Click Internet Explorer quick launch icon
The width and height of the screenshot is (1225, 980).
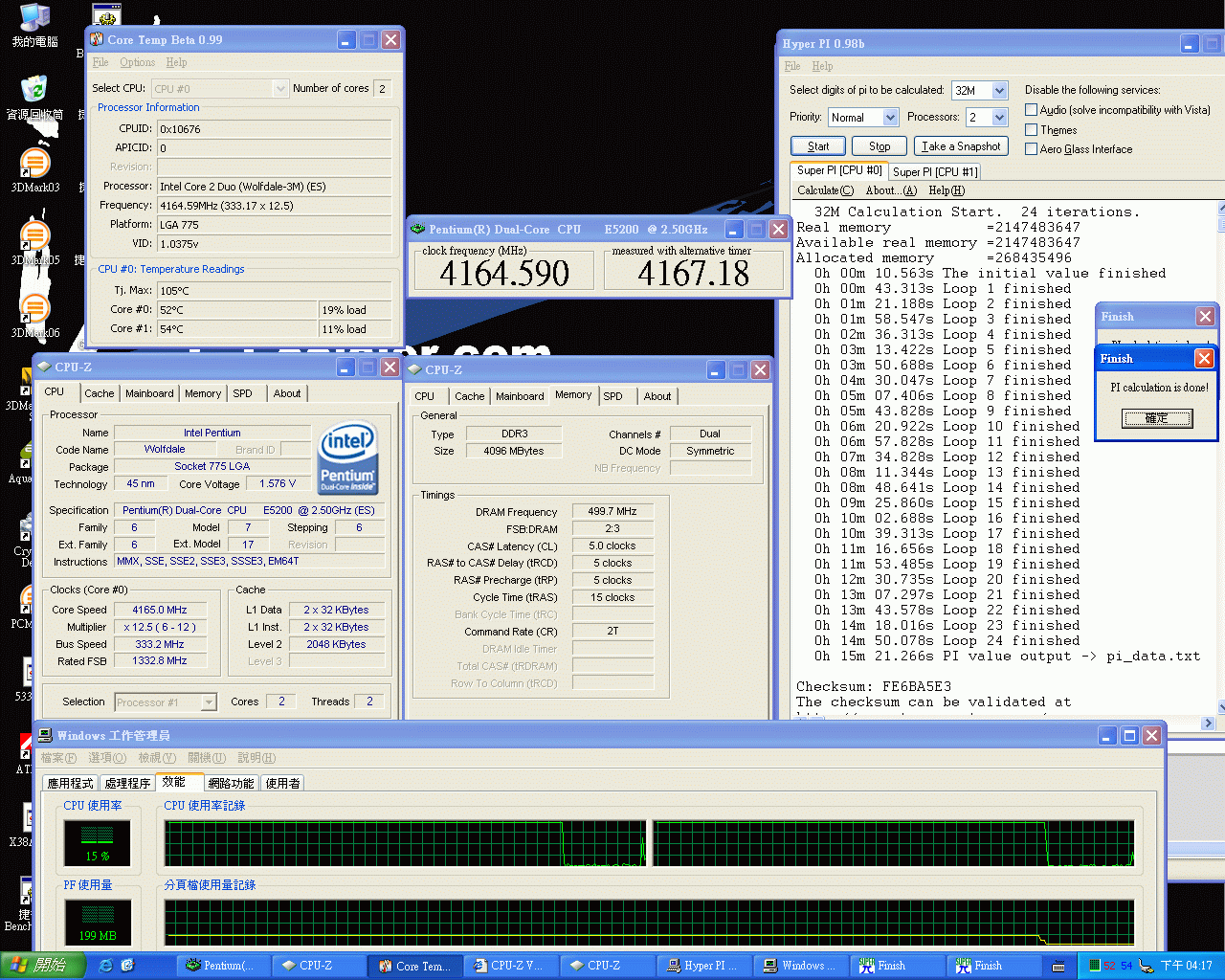106,965
